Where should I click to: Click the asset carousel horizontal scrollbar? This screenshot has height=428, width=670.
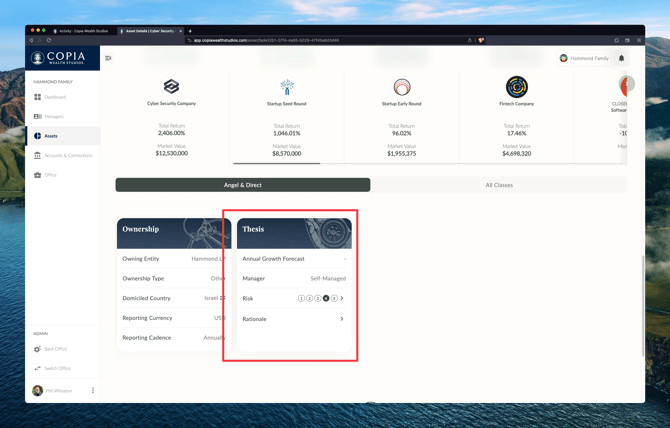click(277, 163)
